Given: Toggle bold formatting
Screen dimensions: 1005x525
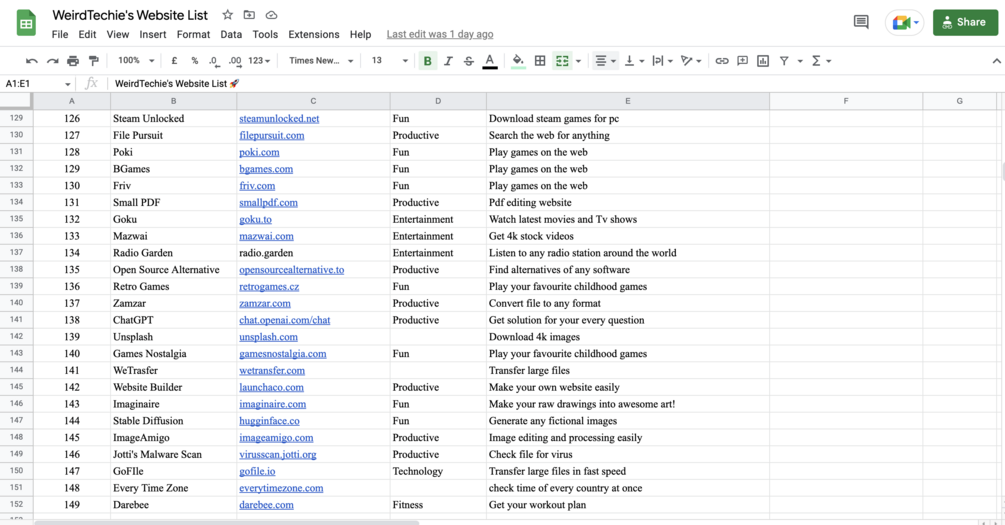Looking at the screenshot, I should coord(428,61).
